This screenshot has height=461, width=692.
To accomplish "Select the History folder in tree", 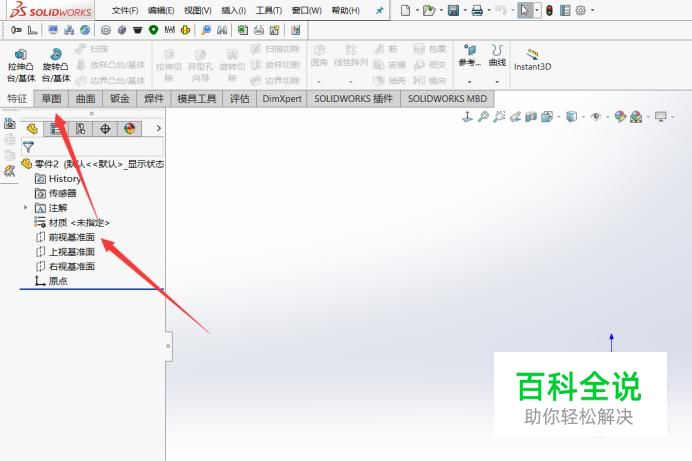I will tap(58, 179).
